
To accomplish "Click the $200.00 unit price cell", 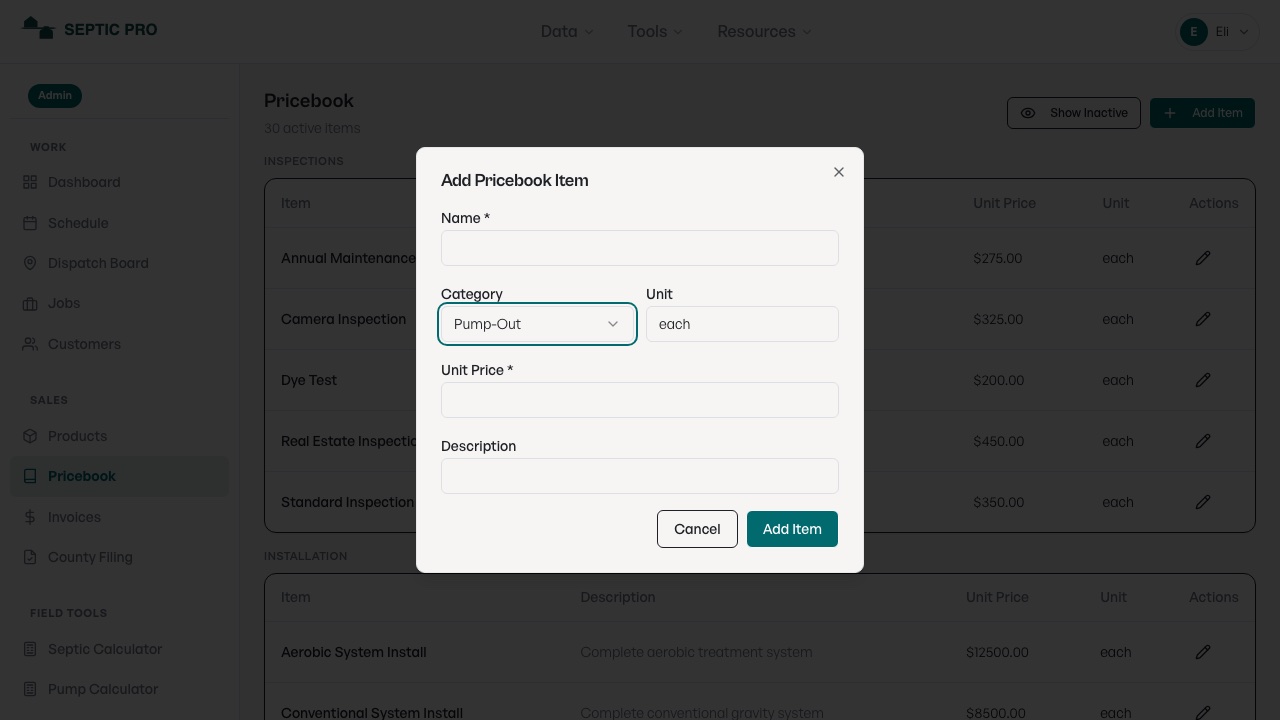I will (x=998, y=380).
